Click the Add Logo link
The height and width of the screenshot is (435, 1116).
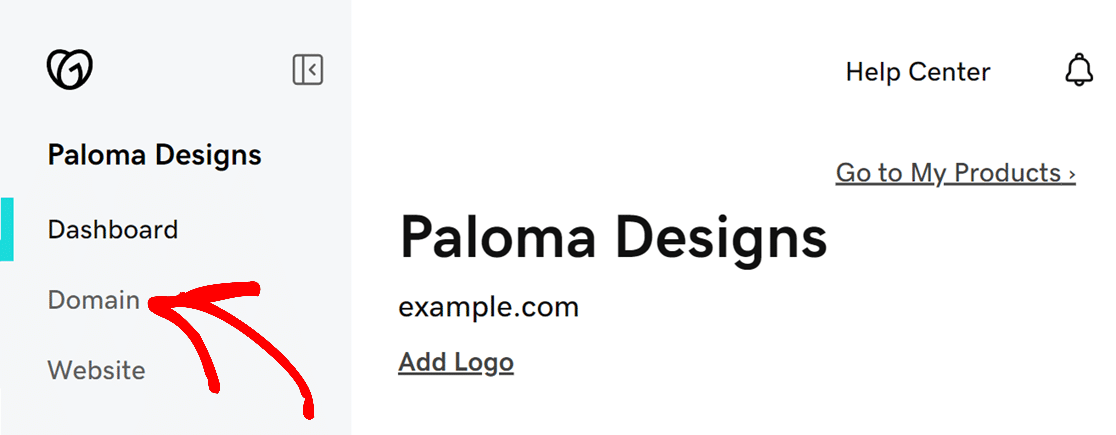tap(456, 362)
